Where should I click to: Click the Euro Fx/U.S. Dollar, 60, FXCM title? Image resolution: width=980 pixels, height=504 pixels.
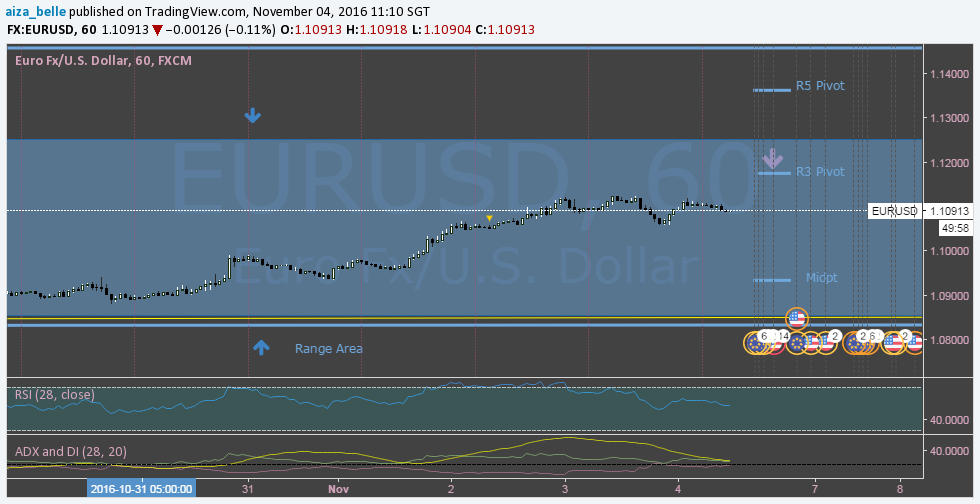[x=103, y=61]
